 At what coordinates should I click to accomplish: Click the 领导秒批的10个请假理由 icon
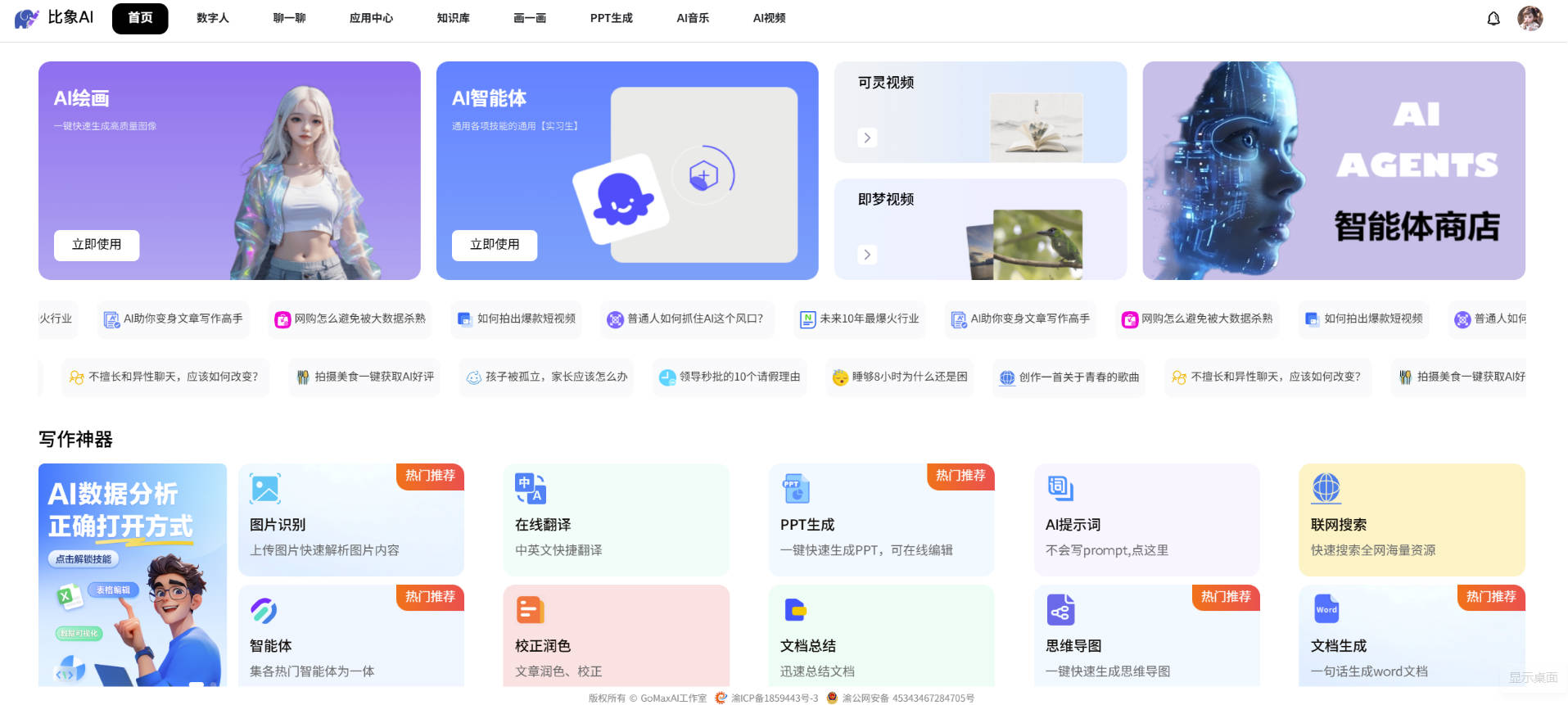point(667,377)
